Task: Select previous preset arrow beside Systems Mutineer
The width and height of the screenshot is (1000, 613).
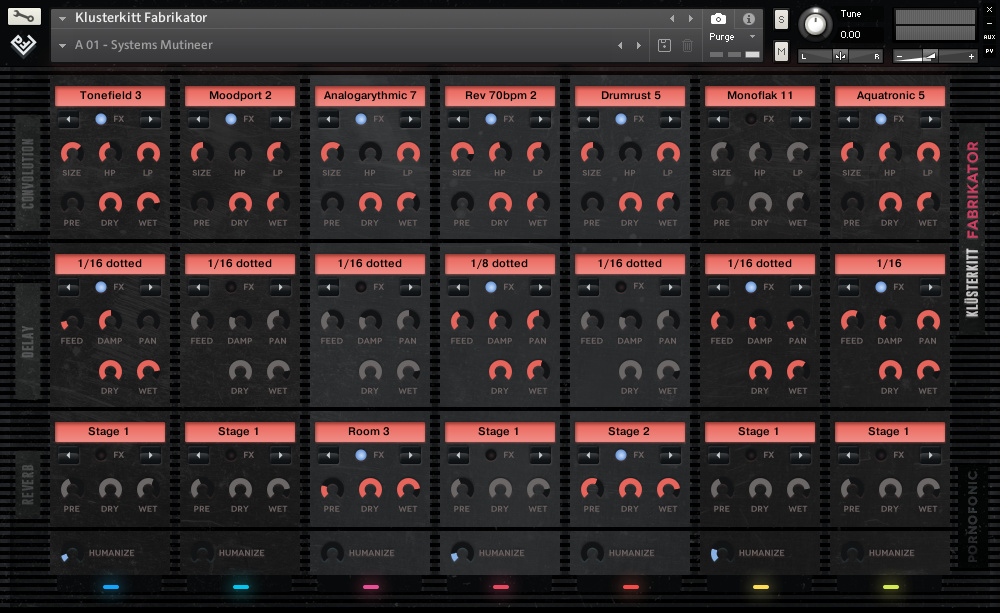Action: [x=620, y=45]
